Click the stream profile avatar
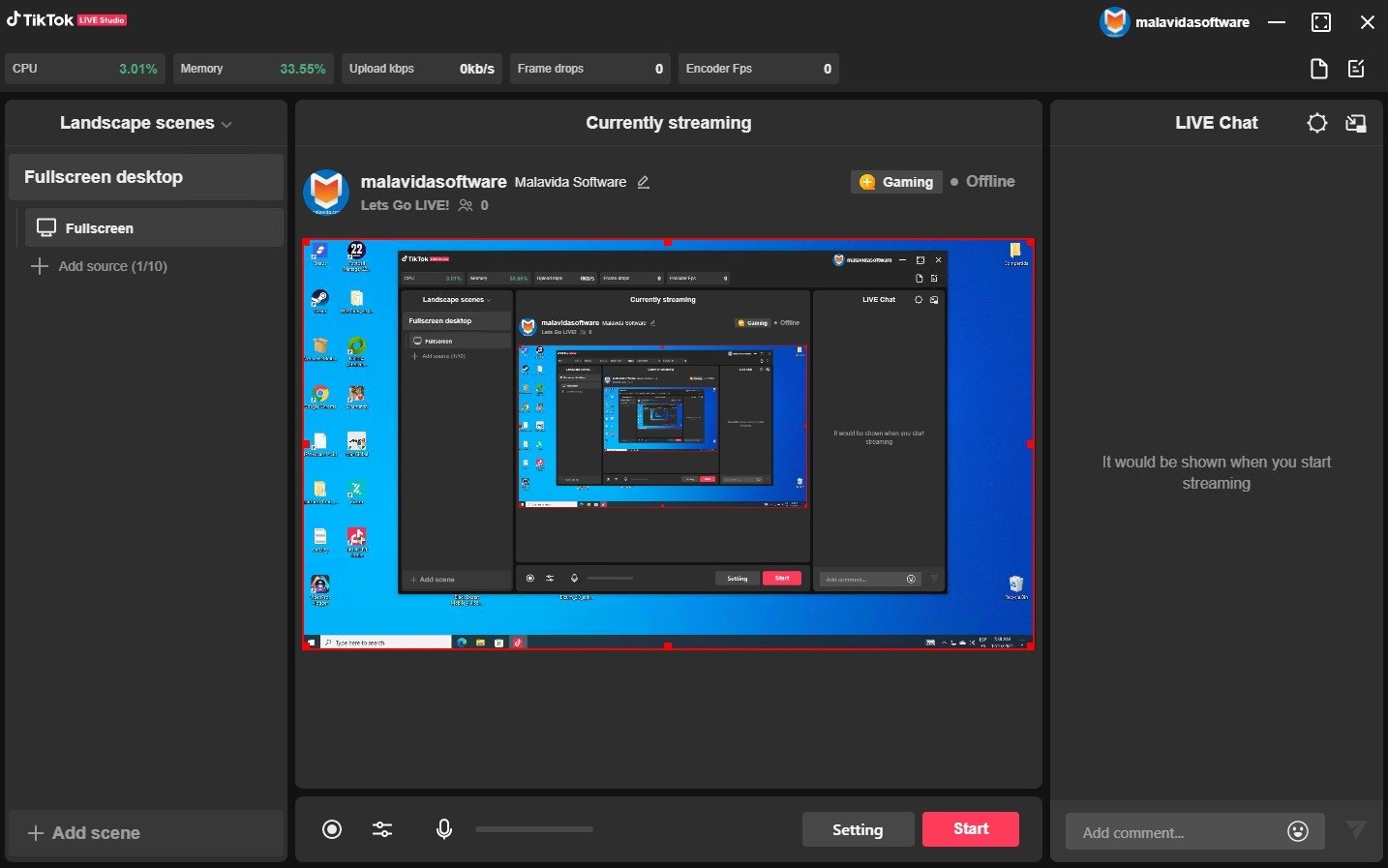 coord(326,192)
